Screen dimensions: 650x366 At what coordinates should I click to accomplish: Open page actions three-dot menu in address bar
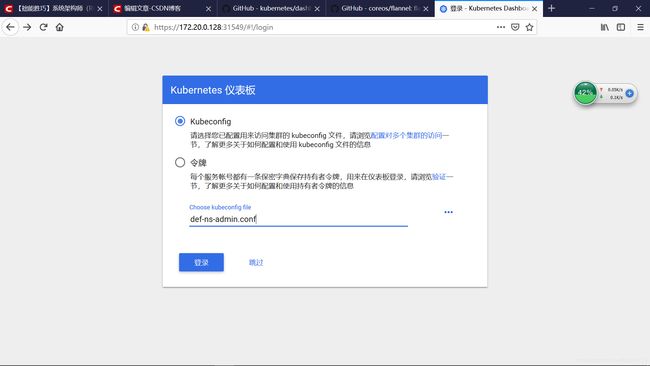(x=501, y=27)
